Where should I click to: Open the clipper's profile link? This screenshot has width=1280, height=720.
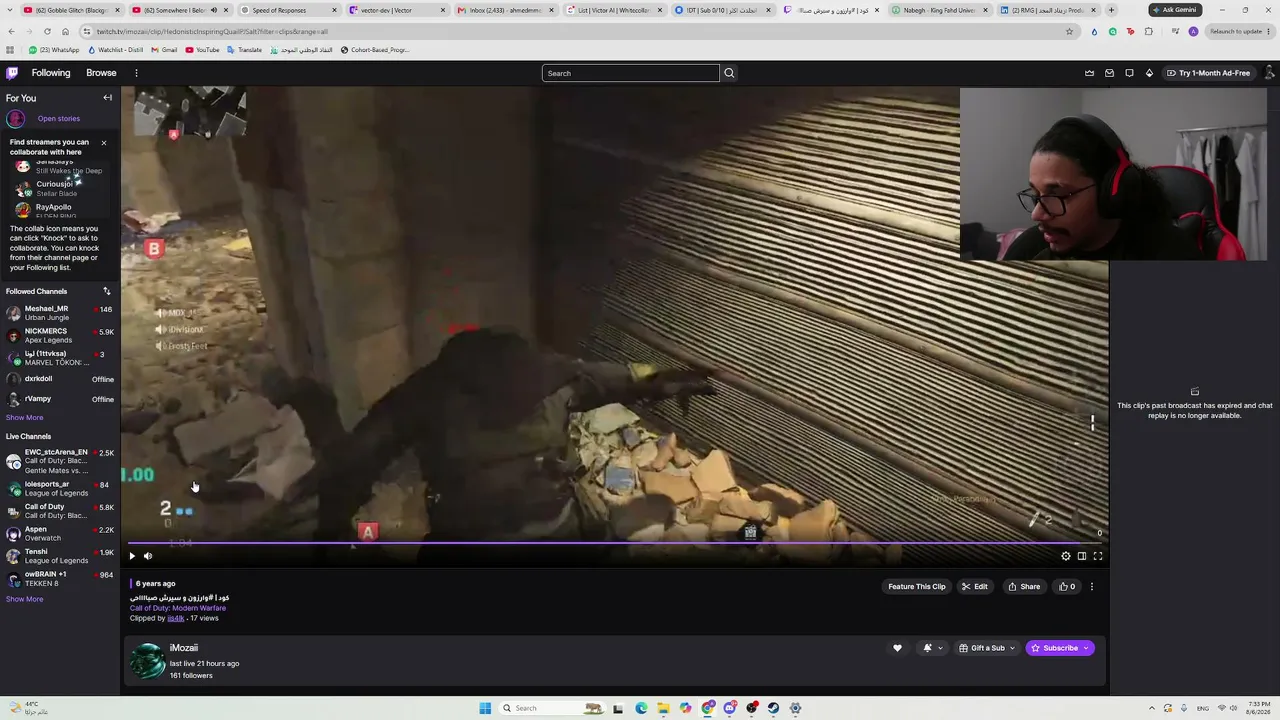pyautogui.click(x=176, y=618)
